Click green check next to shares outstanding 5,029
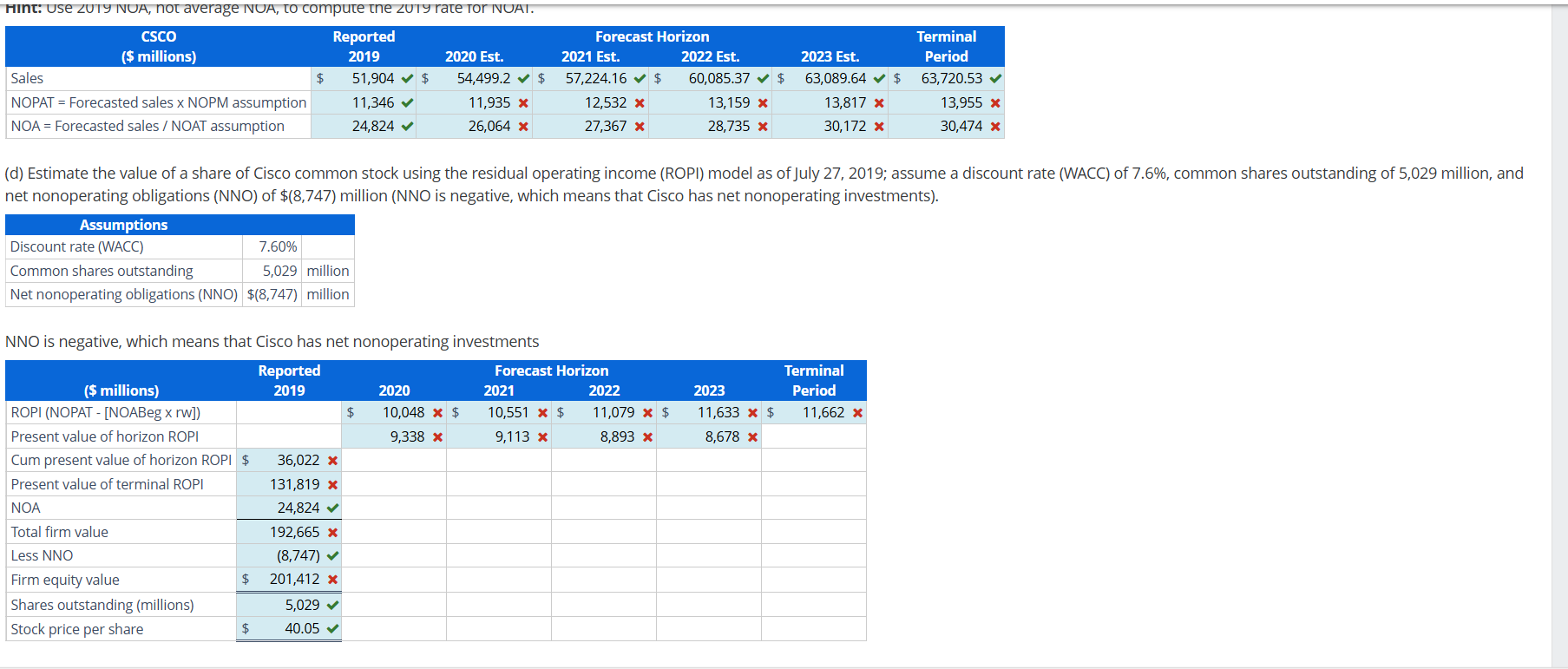1568x669 pixels. tap(332, 606)
